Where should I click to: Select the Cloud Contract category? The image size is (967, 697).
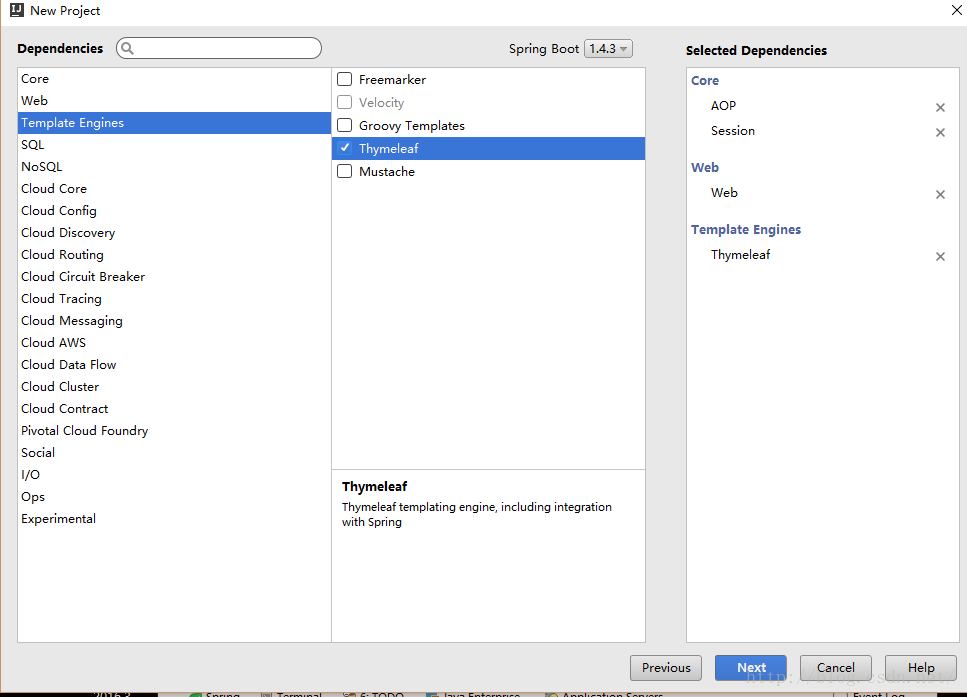175,409
